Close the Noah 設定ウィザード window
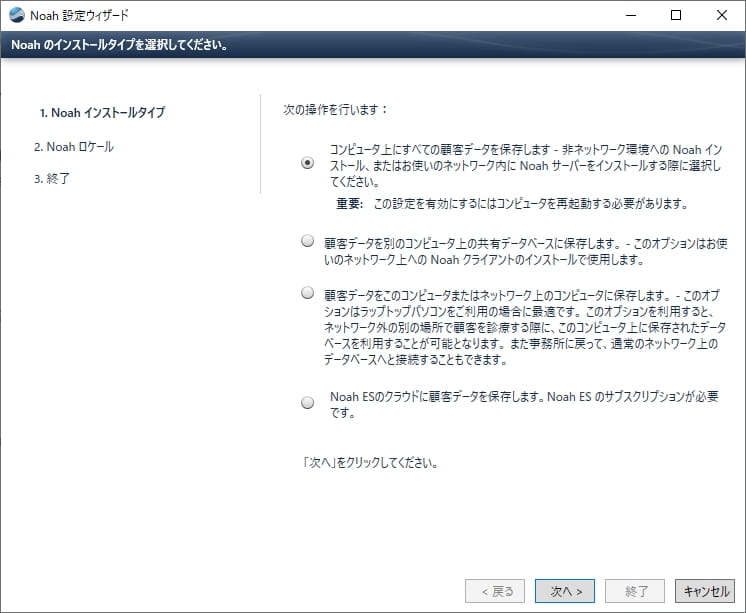Viewport: 746px width, 613px height. [722, 15]
